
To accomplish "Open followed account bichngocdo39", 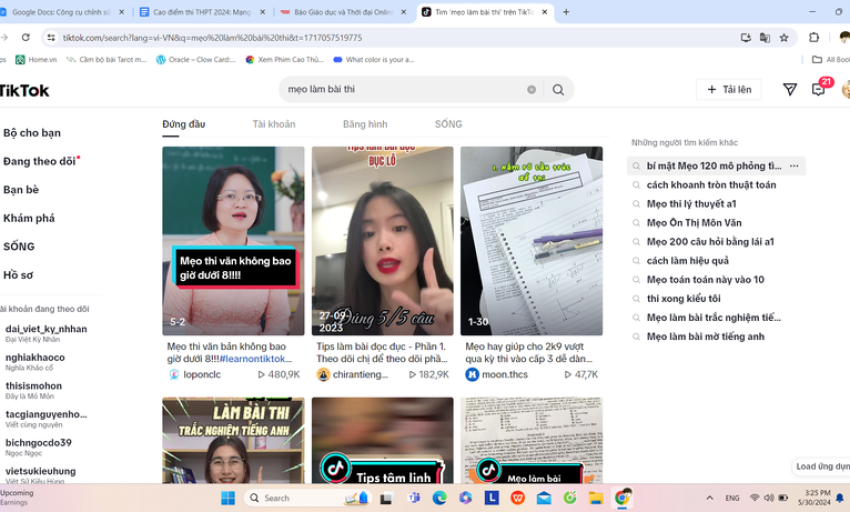I will (38, 447).
